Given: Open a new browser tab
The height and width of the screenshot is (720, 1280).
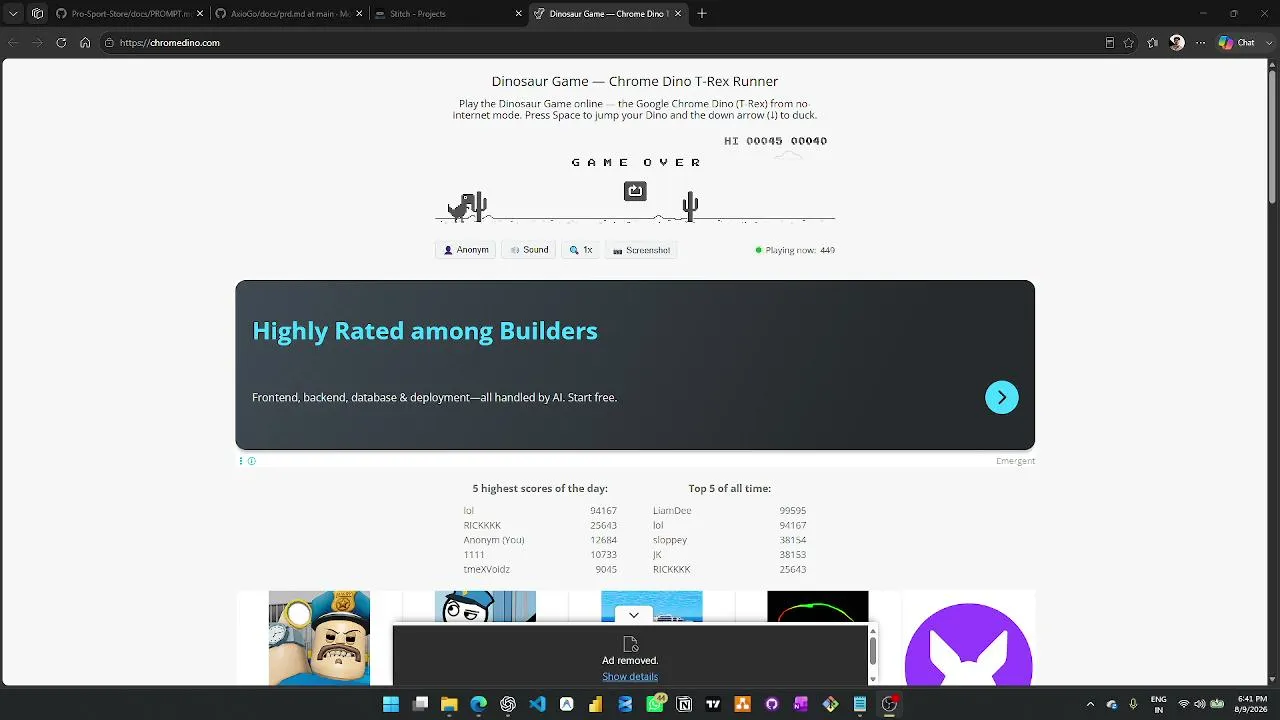Looking at the screenshot, I should [x=702, y=14].
